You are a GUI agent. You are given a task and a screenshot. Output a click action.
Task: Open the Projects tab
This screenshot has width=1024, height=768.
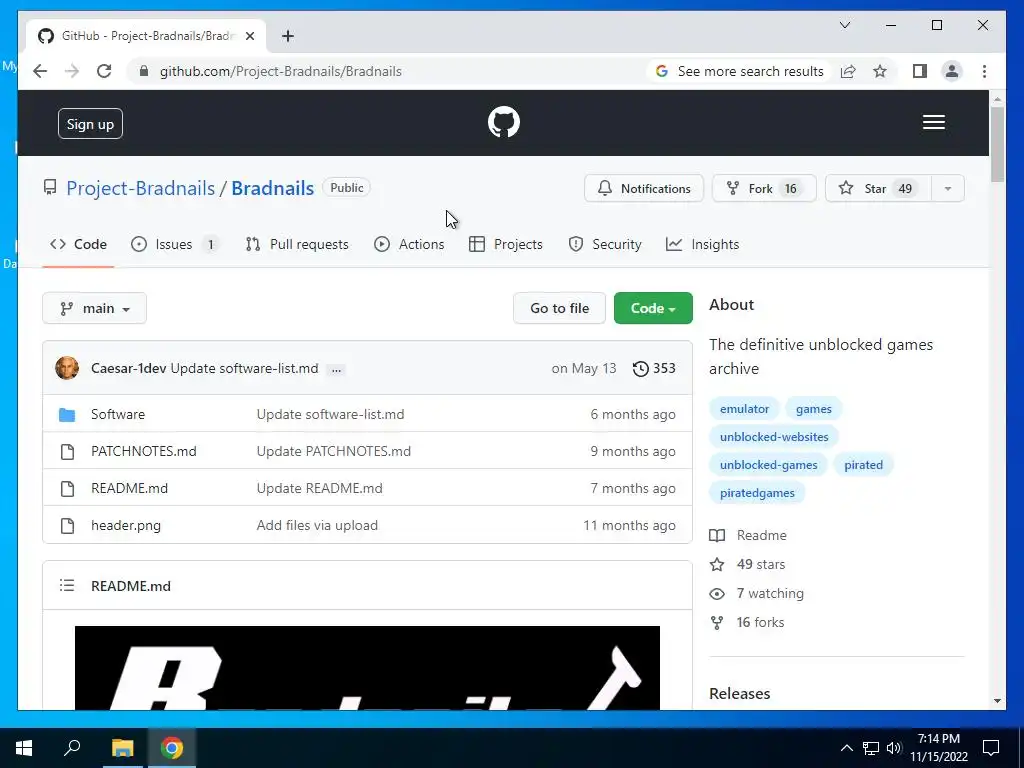(506, 244)
